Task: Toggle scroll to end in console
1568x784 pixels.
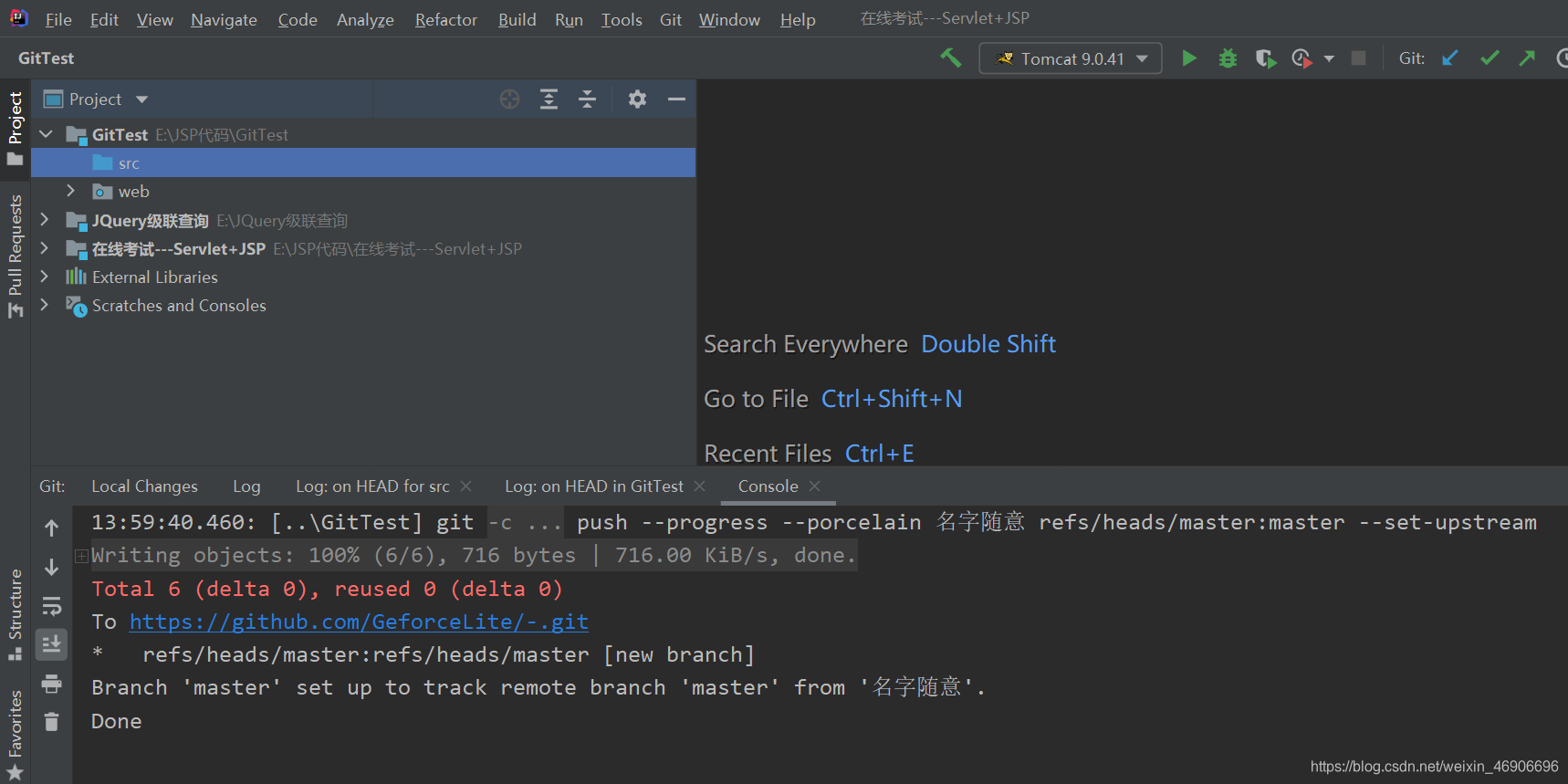Action: pos(52,644)
